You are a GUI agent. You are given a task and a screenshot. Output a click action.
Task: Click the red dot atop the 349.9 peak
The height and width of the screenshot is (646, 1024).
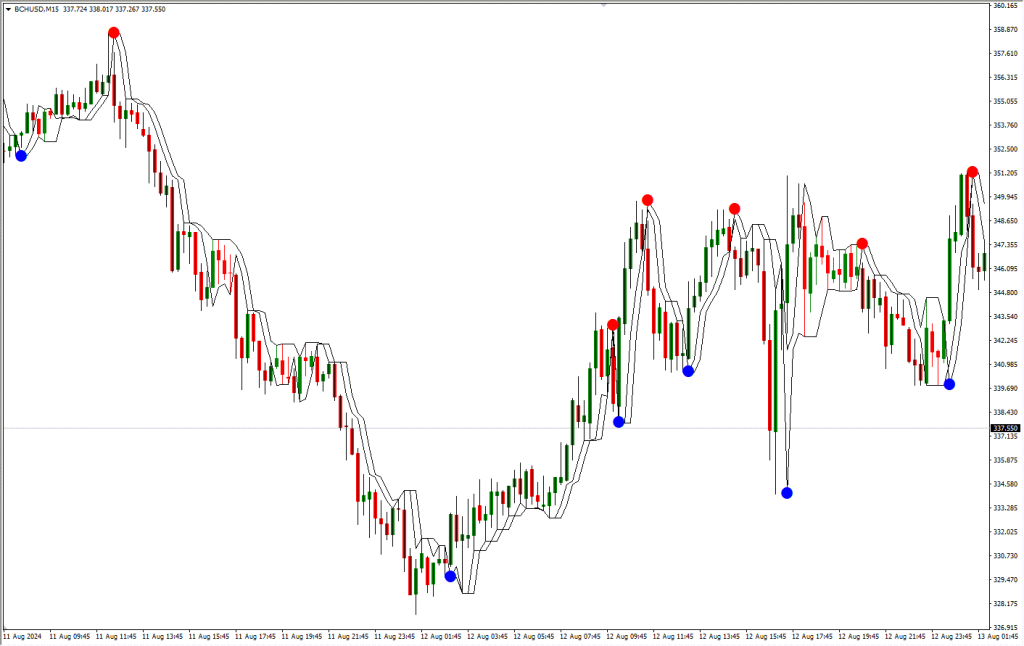[647, 200]
